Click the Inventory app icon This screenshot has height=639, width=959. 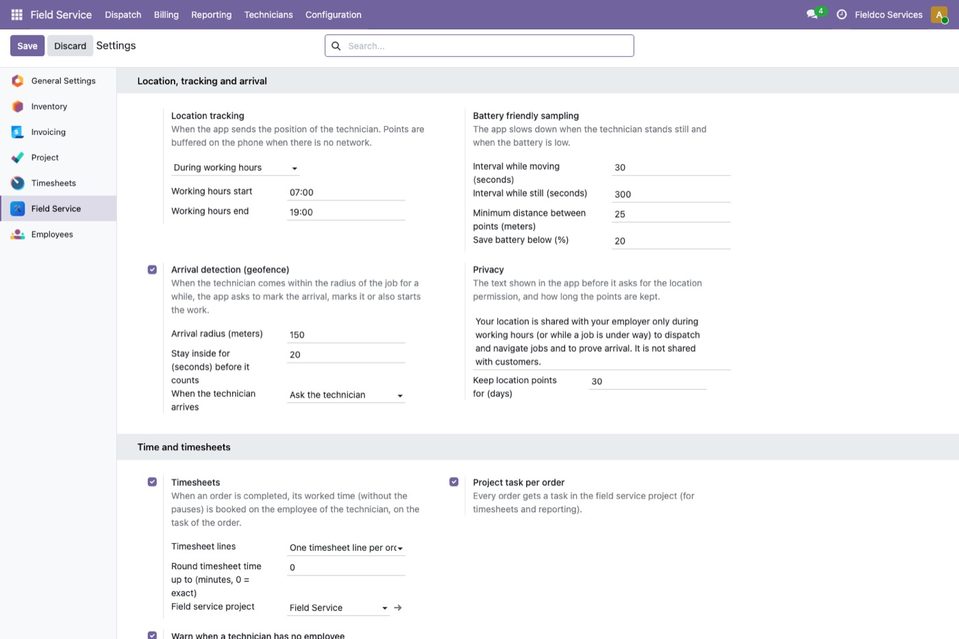tap(17, 106)
